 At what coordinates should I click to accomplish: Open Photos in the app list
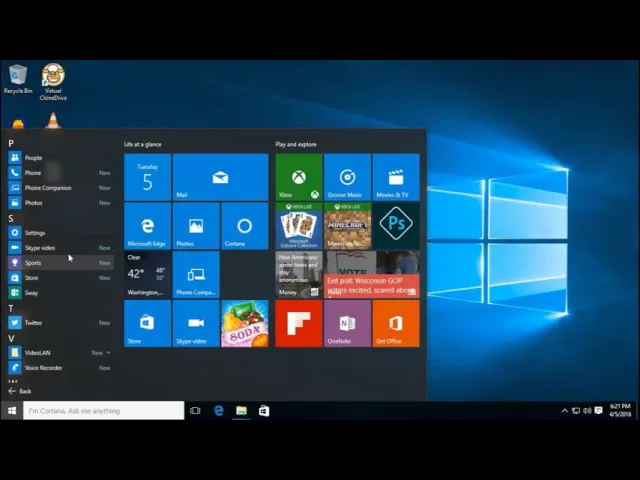60,202
